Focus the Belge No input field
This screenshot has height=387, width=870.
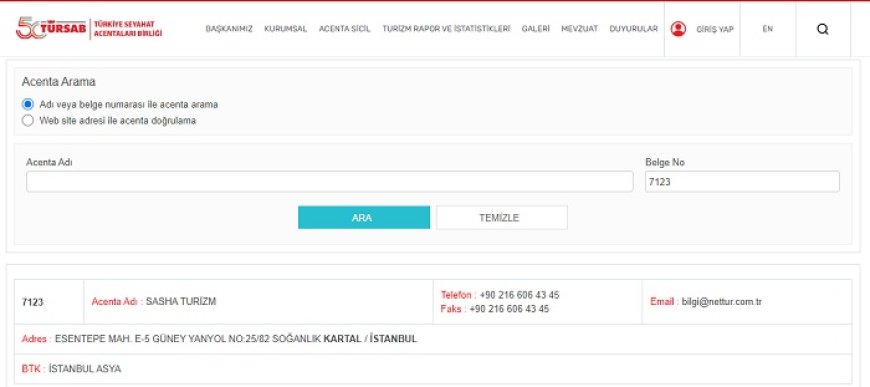(x=742, y=182)
